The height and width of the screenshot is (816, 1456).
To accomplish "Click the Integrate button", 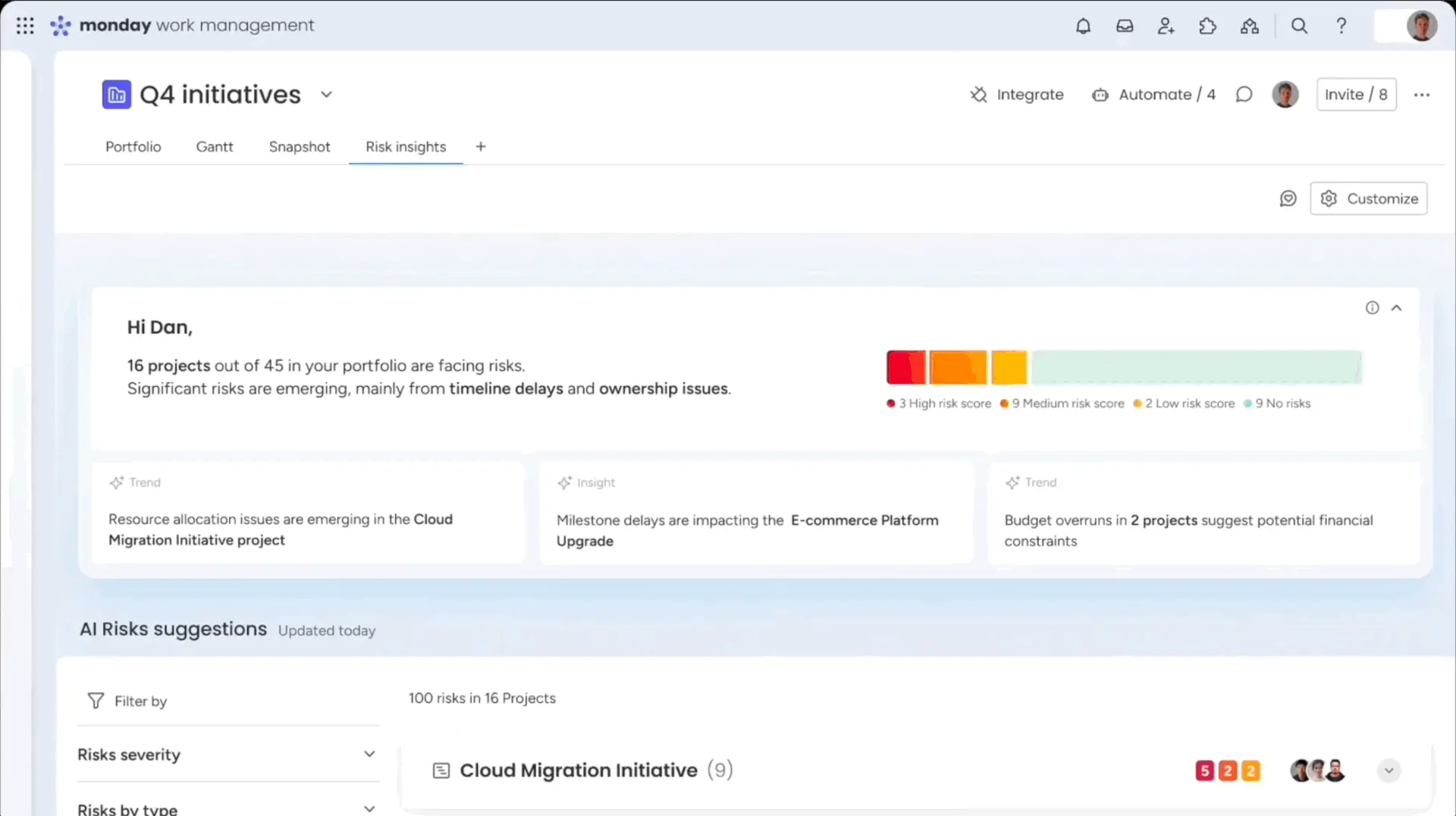I will pos(1017,95).
